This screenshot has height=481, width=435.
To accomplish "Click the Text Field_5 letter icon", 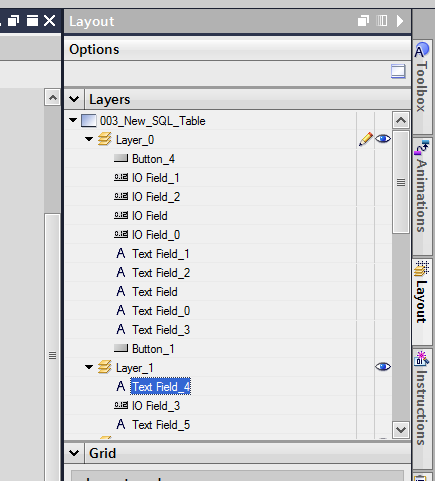I will (121, 424).
